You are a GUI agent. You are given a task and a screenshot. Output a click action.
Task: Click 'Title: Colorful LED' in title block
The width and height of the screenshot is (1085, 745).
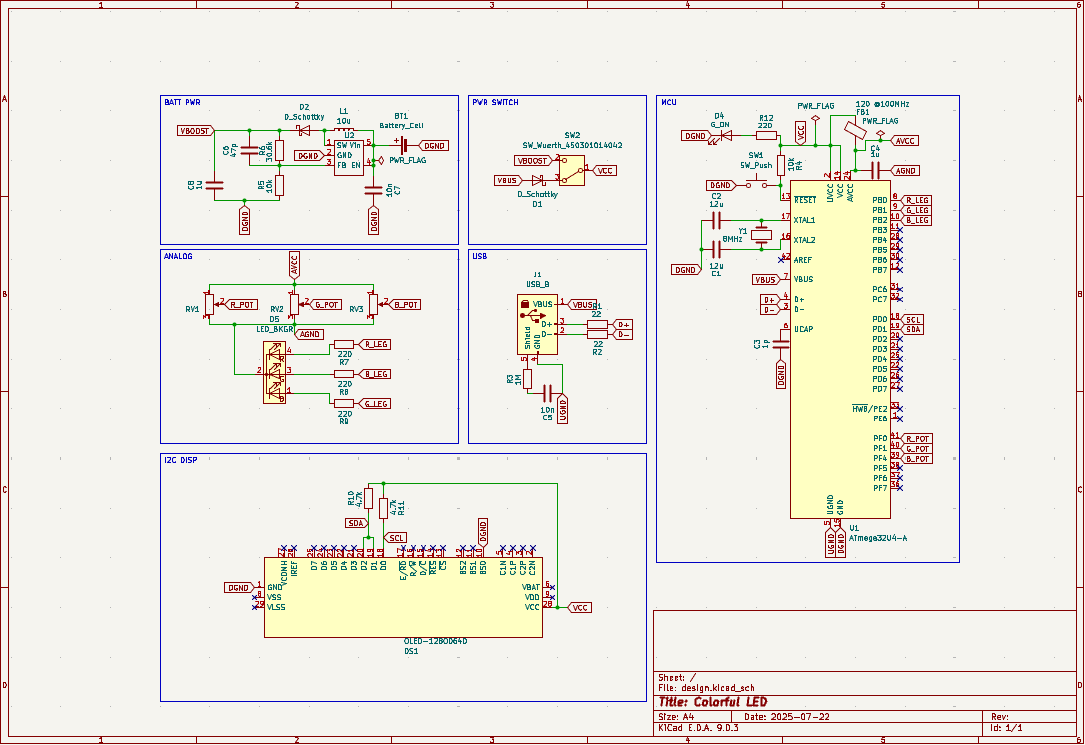click(712, 702)
